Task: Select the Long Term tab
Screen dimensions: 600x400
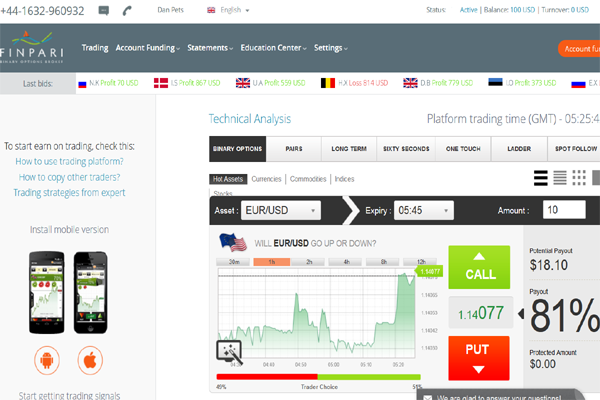Action: (349, 149)
